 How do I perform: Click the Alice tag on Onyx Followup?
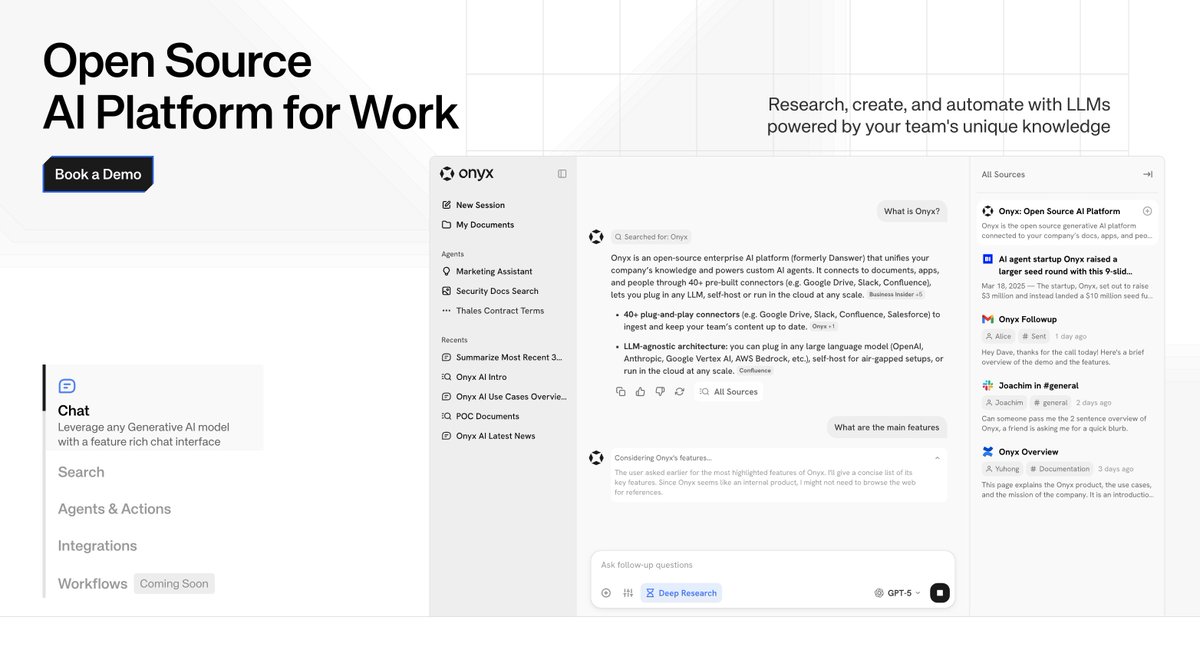coord(999,337)
